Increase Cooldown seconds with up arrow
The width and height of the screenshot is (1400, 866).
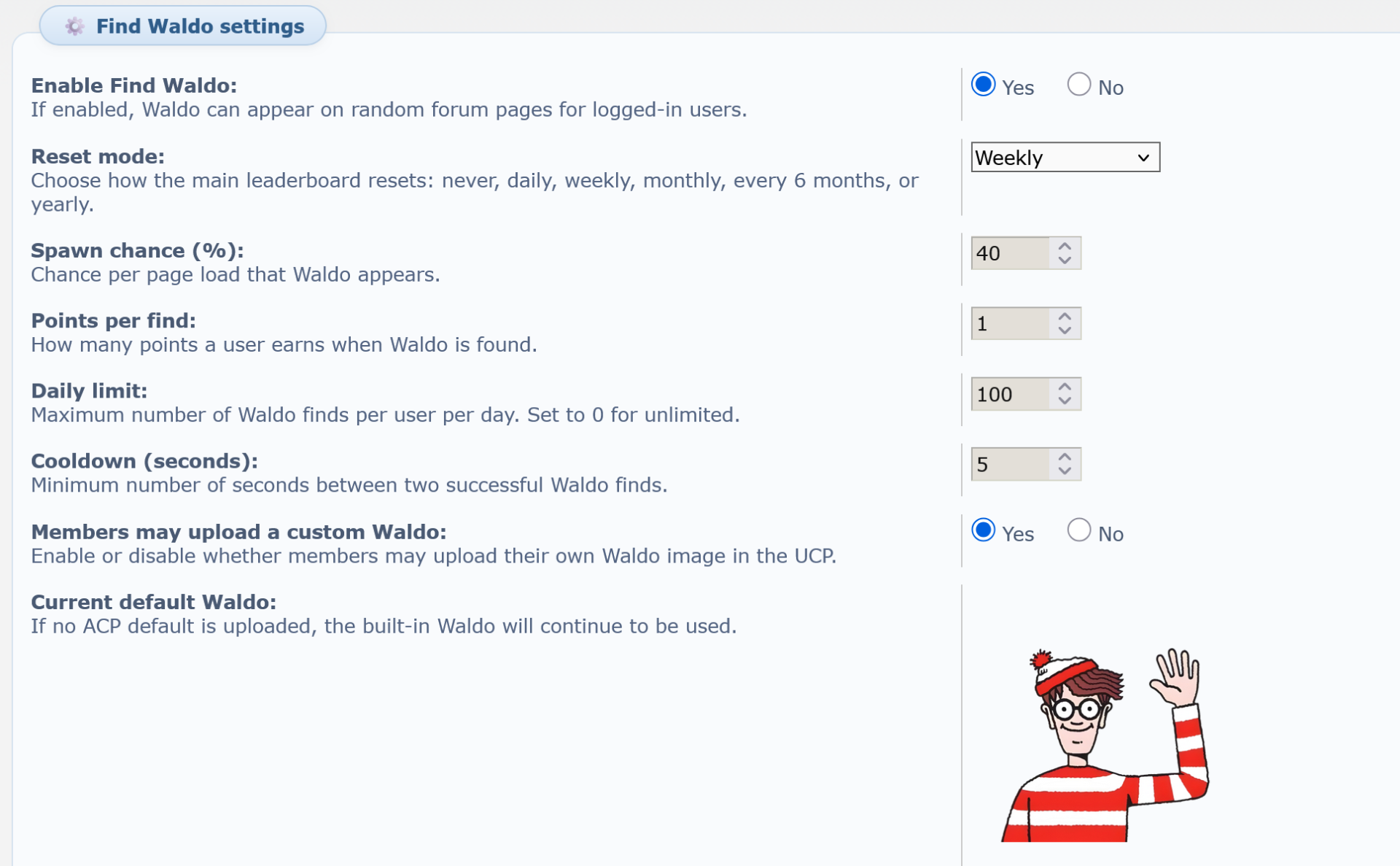tap(1065, 457)
